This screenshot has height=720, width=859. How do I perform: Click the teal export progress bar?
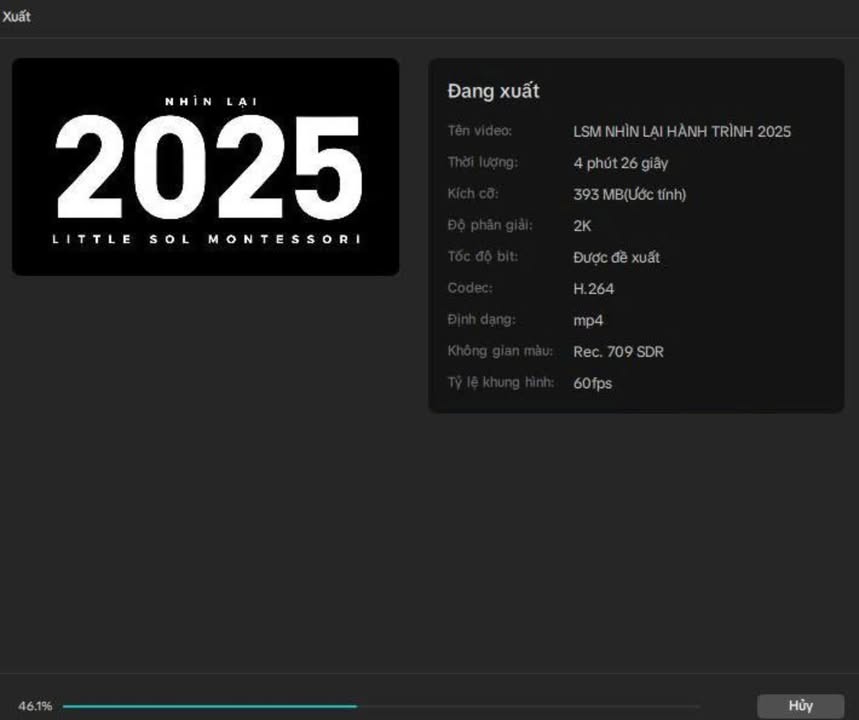click(210, 706)
